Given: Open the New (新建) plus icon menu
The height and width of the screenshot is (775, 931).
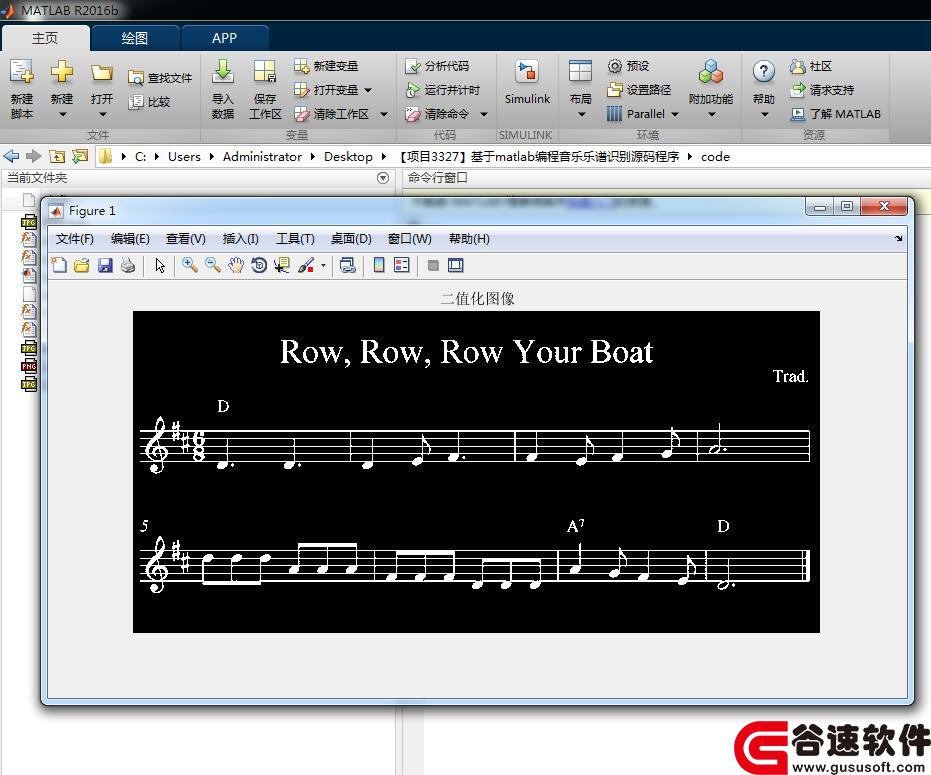Looking at the screenshot, I should (x=62, y=72).
